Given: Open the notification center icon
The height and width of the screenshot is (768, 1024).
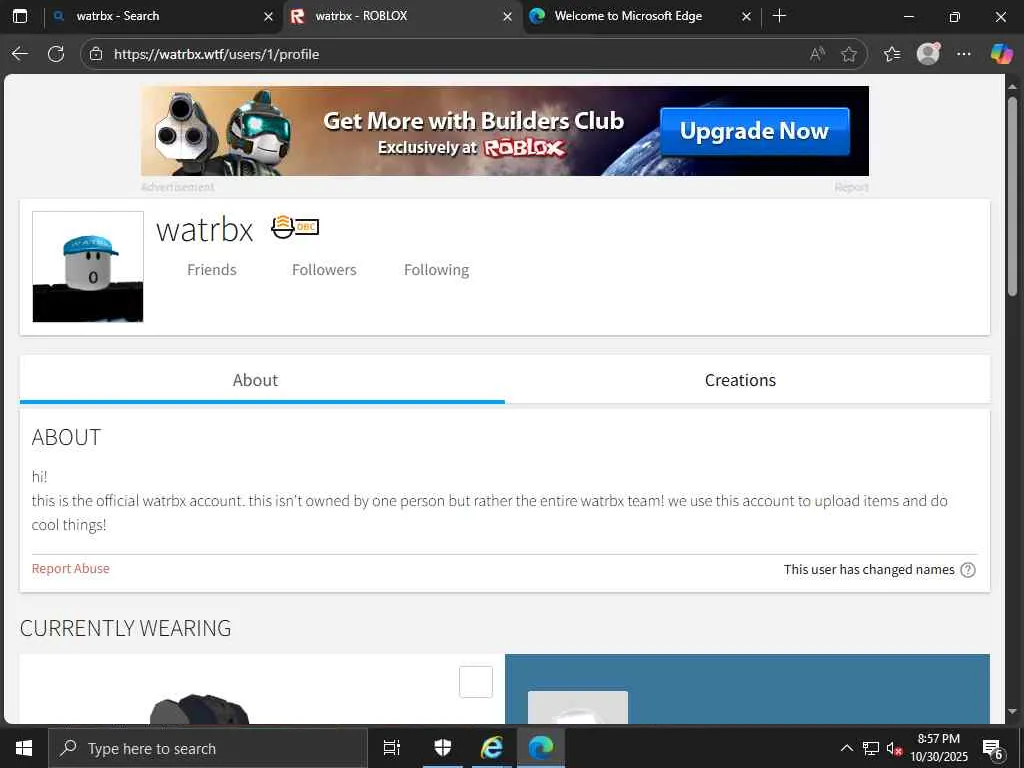Looking at the screenshot, I should point(992,748).
